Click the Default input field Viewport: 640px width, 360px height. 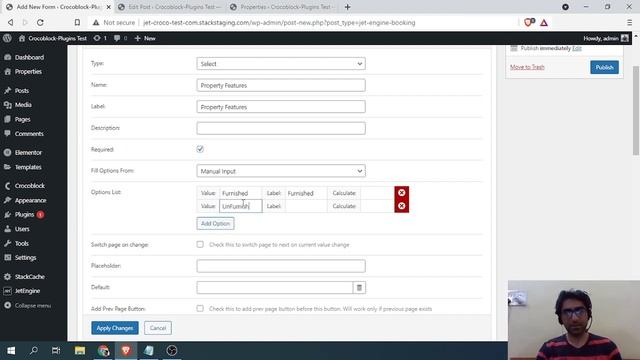pos(275,287)
